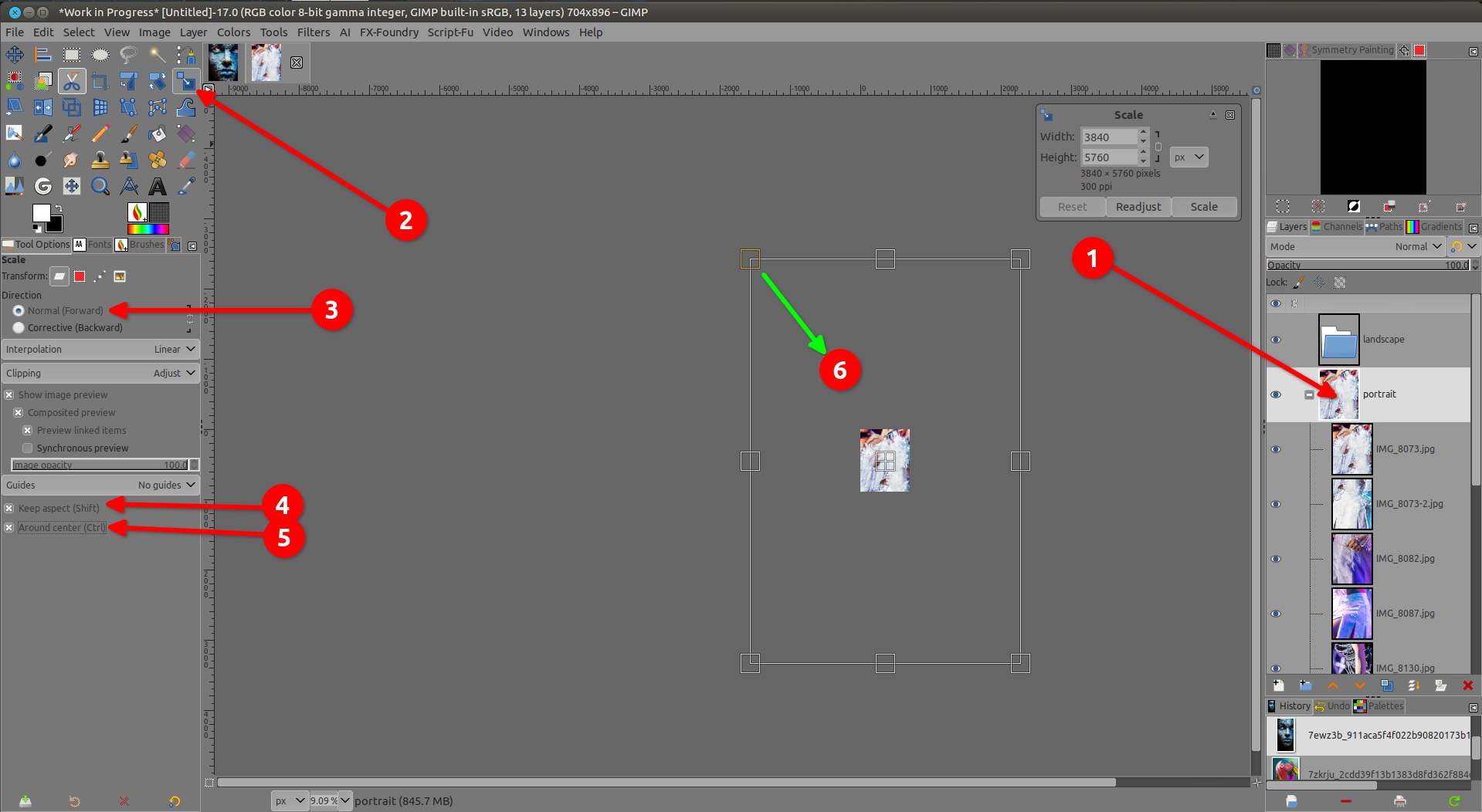The height and width of the screenshot is (812, 1482).
Task: Select the Color Picker eyedropper tool
Action: point(186,186)
